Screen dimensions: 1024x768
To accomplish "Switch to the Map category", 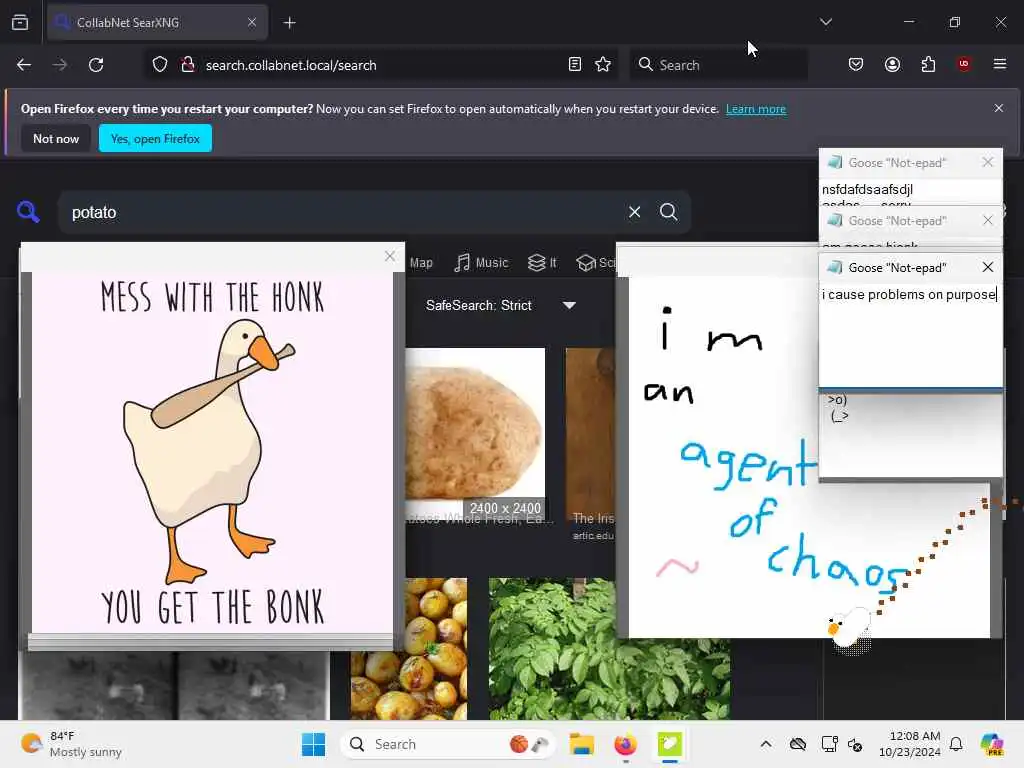I will coord(421,263).
